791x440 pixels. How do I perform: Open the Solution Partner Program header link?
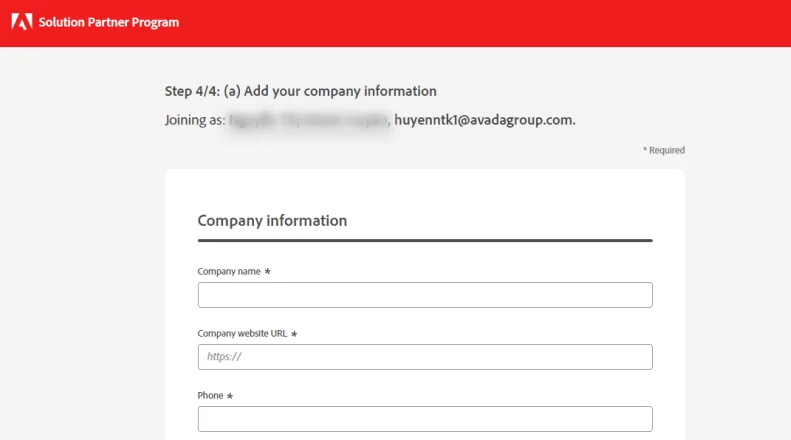click(x=109, y=22)
